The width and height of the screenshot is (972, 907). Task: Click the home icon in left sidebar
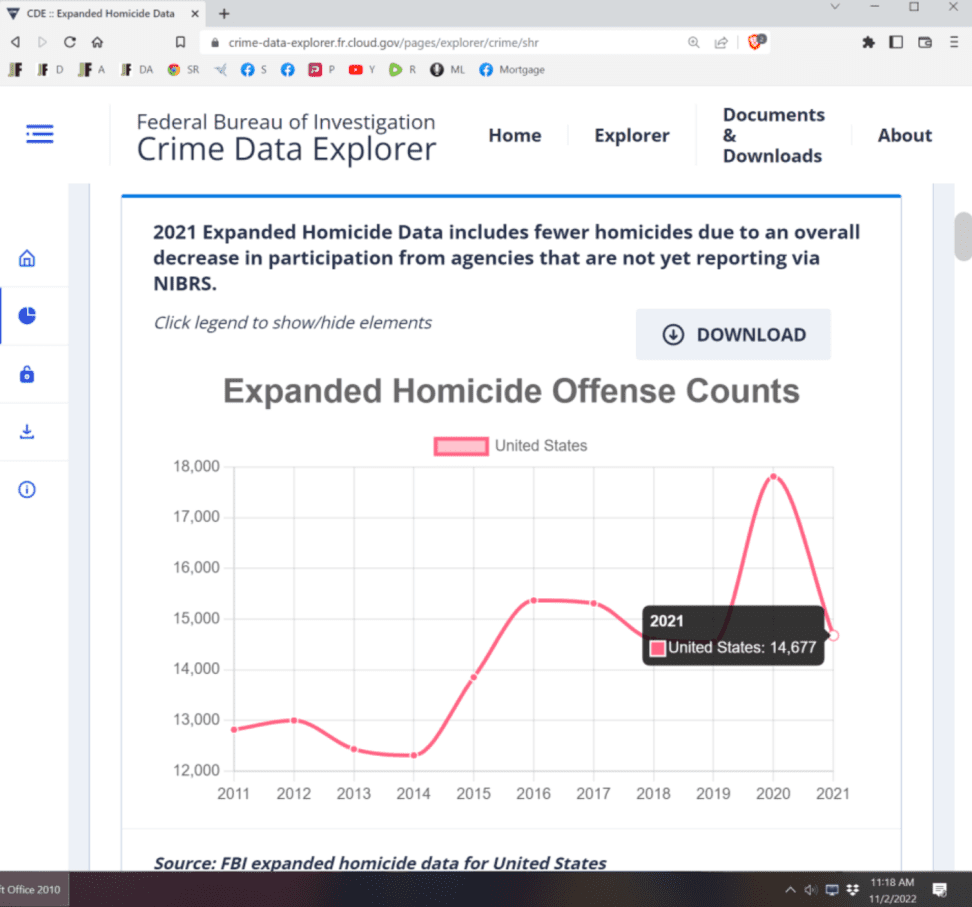click(27, 259)
